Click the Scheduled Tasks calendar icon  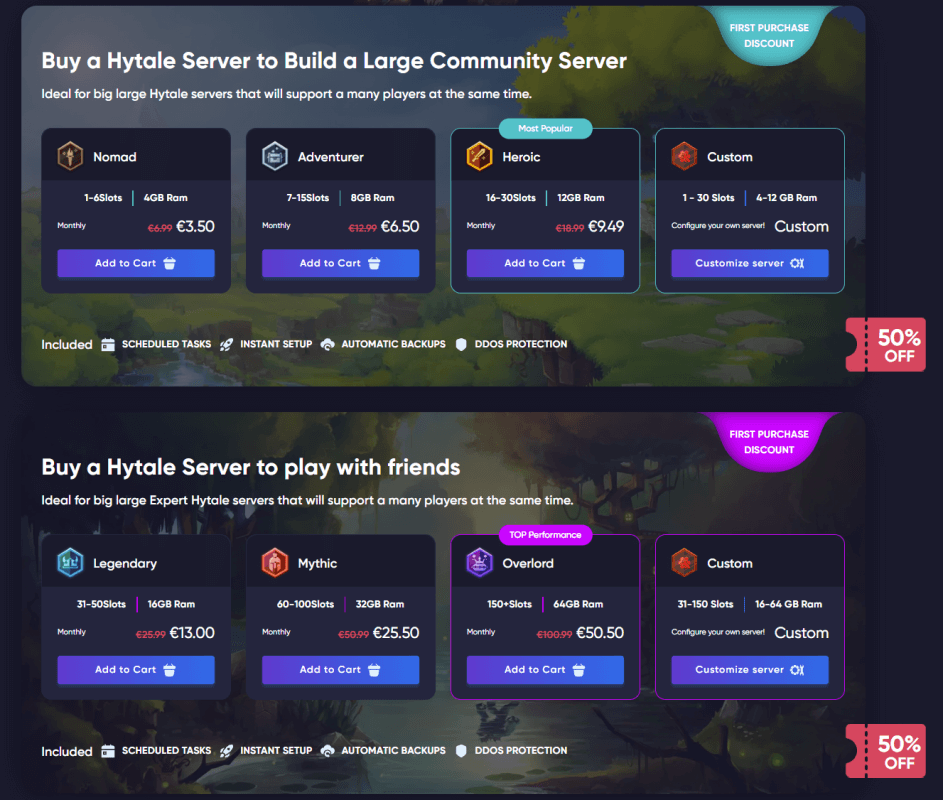click(x=108, y=344)
